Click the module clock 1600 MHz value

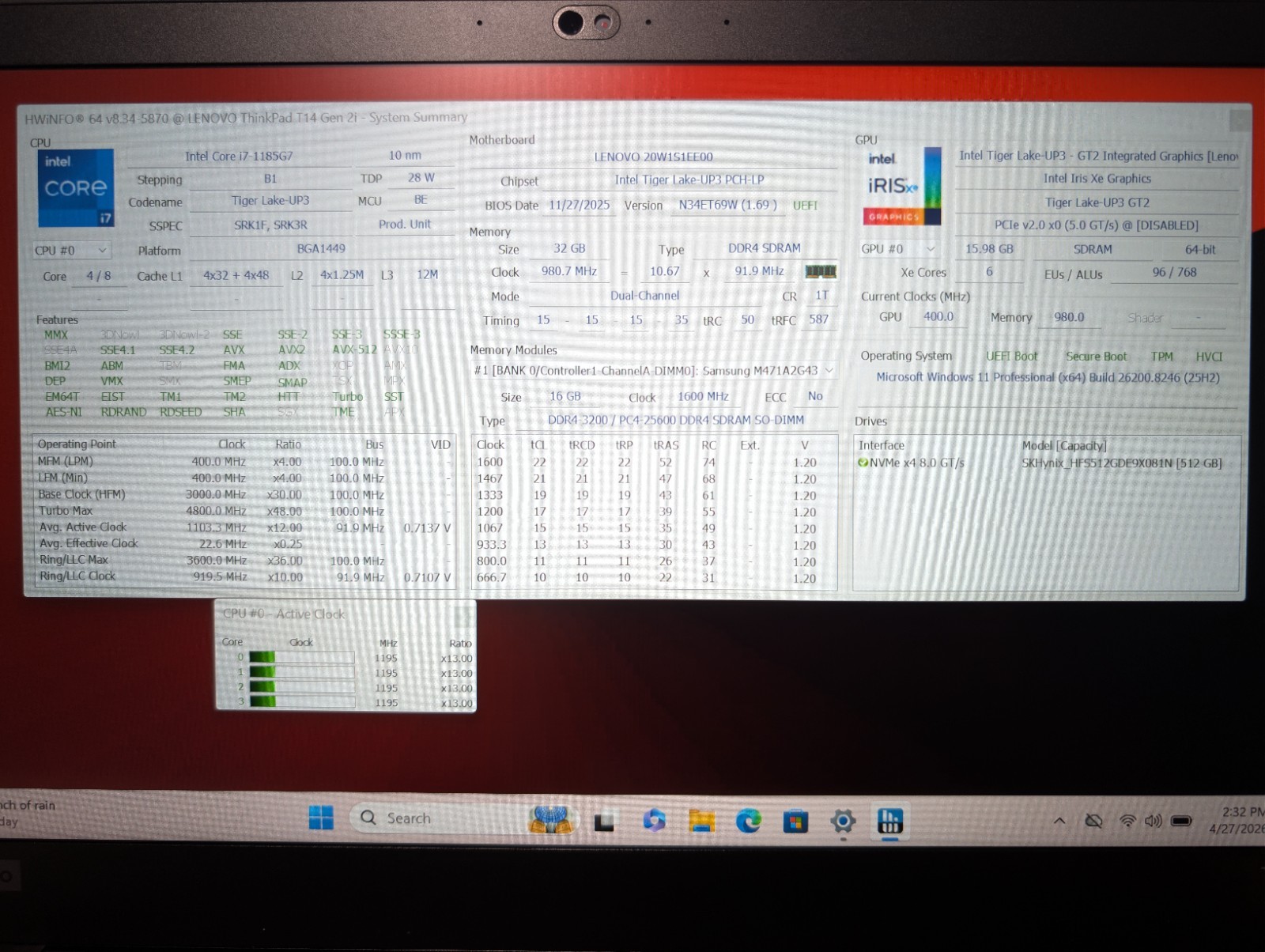click(x=703, y=396)
